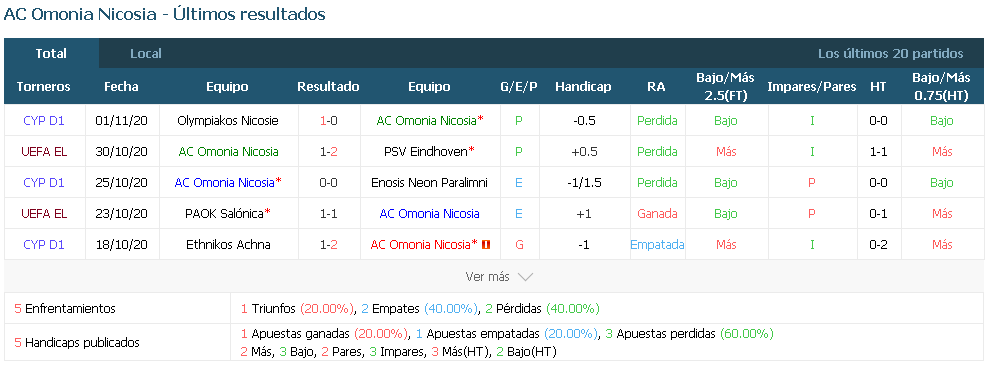Click the Handicap column header
Screen dimensions: 986x369
tap(583, 87)
